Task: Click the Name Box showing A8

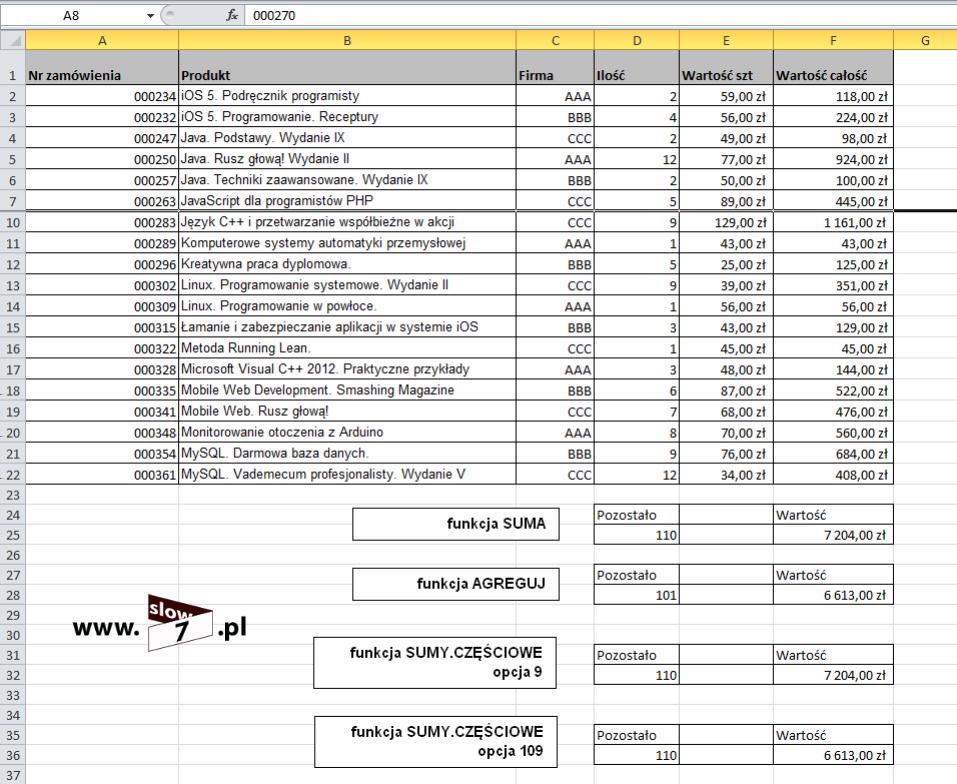Action: click(x=71, y=15)
